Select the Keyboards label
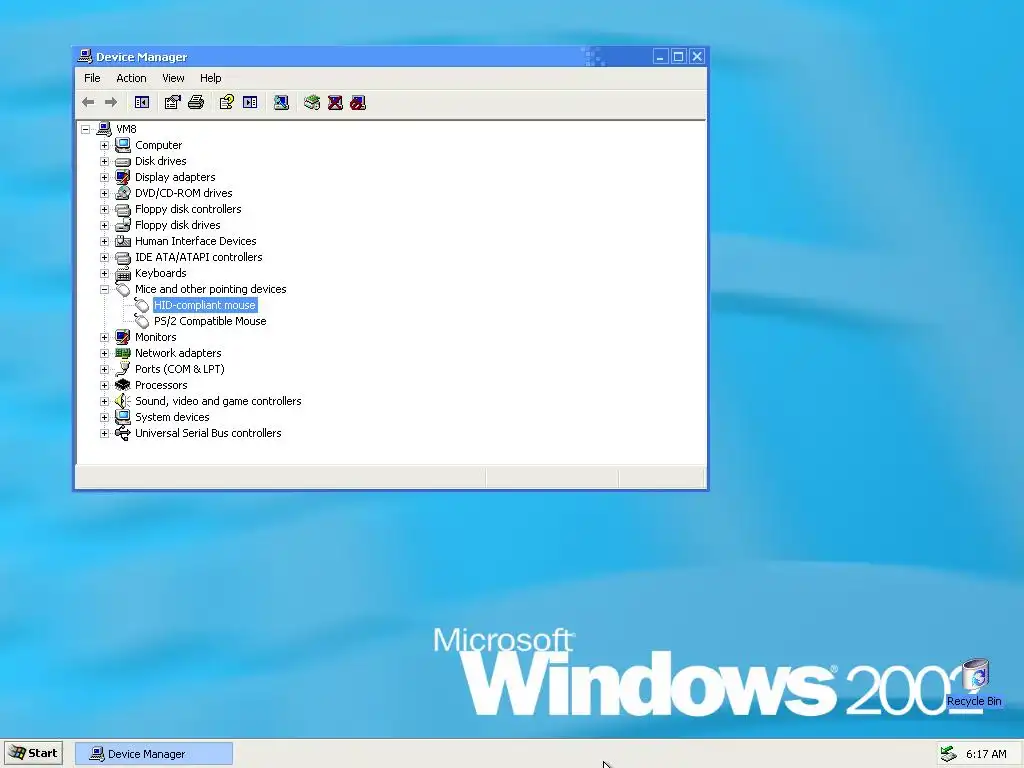 [x=161, y=273]
